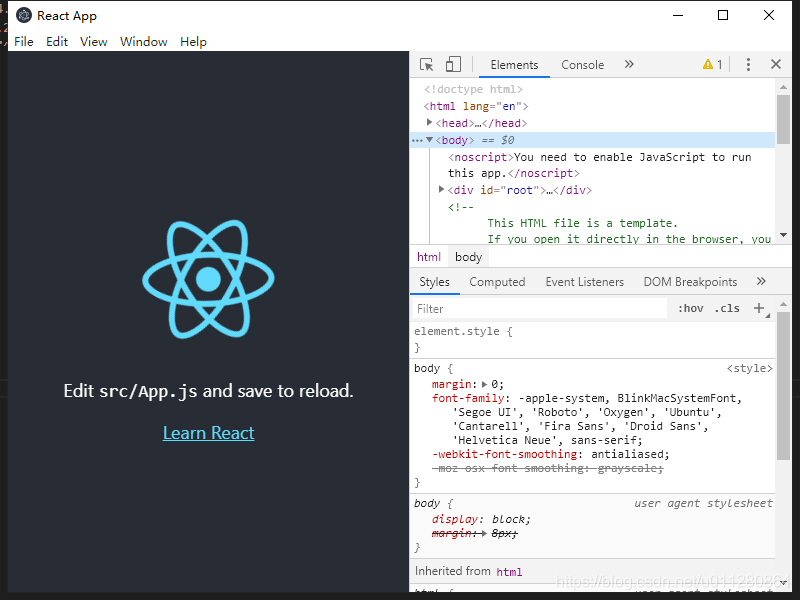Screen dimensions: 800x600
Task: Click the DOM tree scroll-up arrow
Action: click(x=783, y=87)
